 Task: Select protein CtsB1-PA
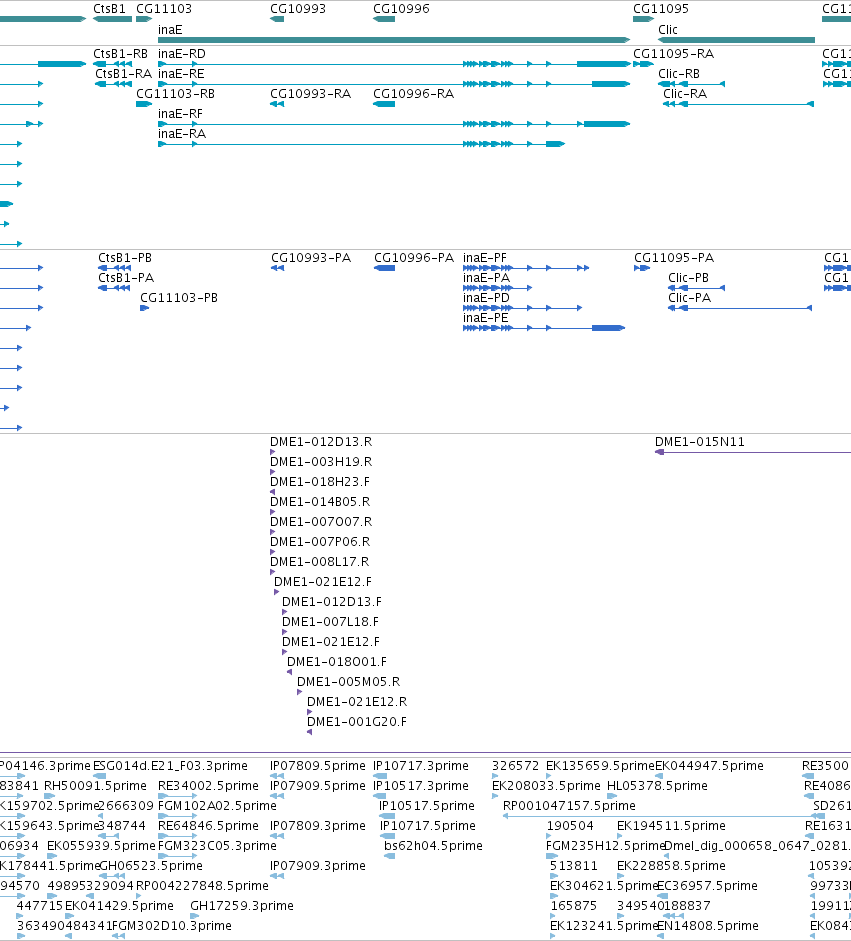[x=113, y=288]
